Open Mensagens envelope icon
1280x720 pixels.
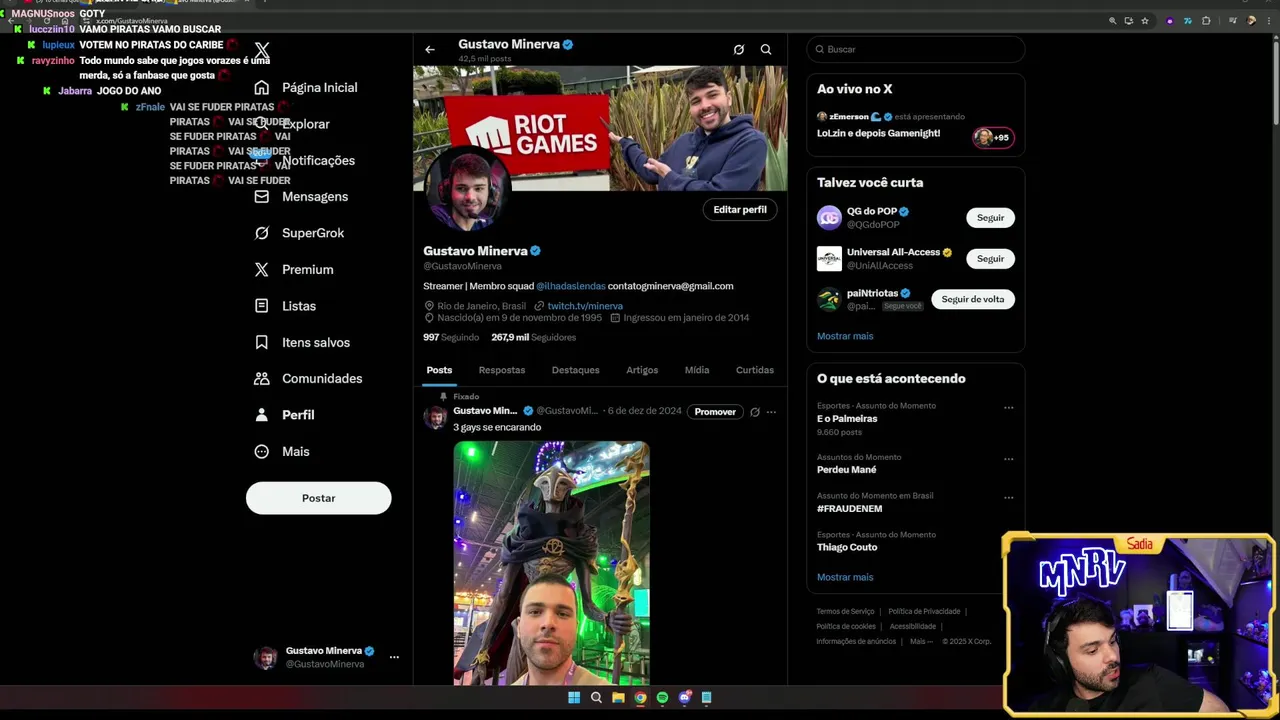262,197
